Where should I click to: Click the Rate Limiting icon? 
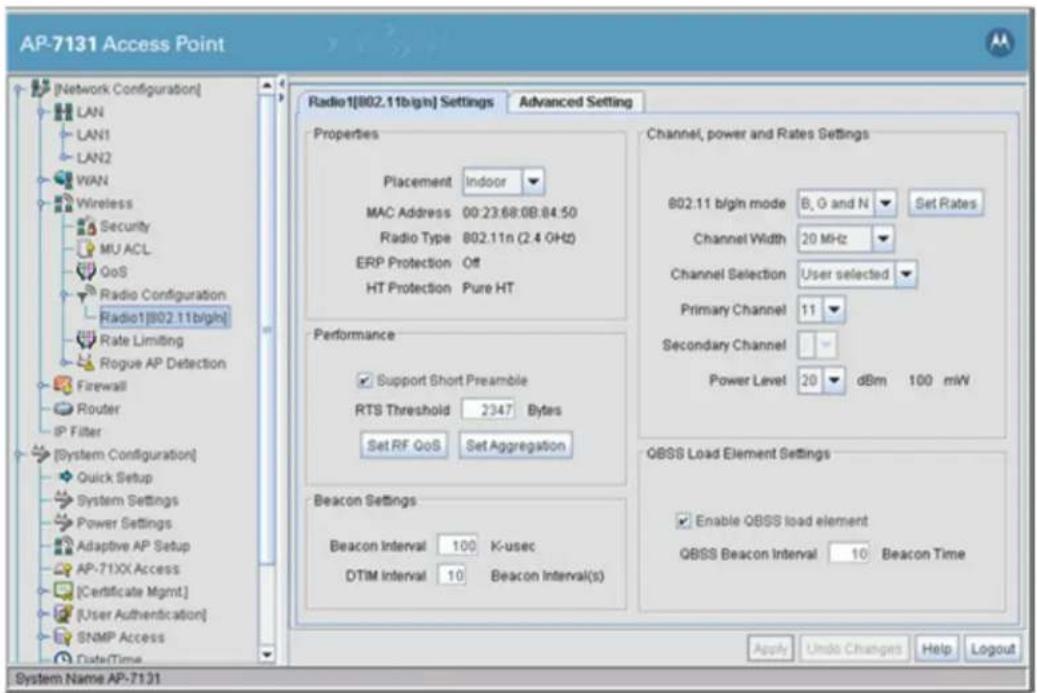pyautogui.click(x=86, y=340)
